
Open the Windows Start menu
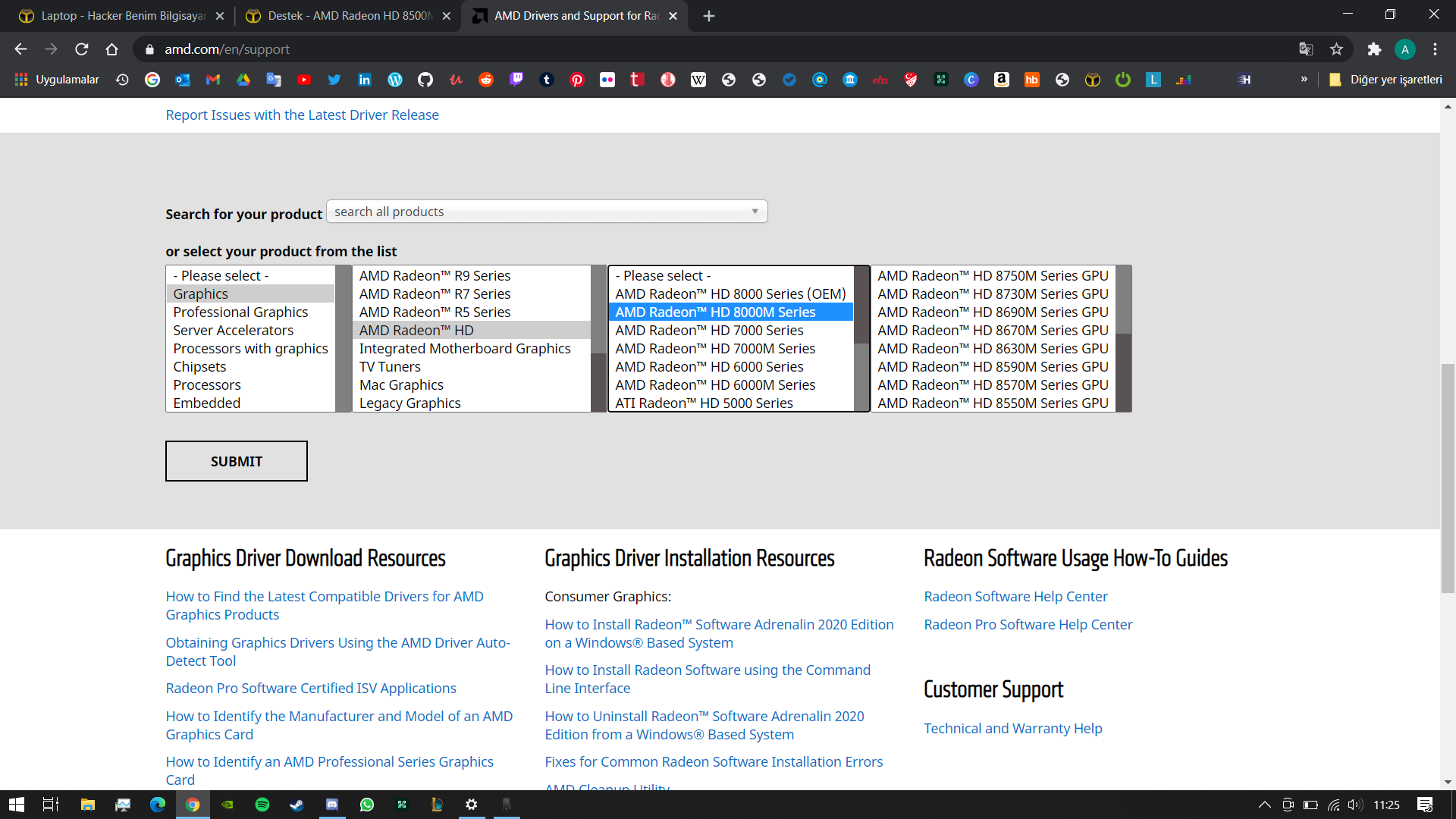(x=17, y=805)
